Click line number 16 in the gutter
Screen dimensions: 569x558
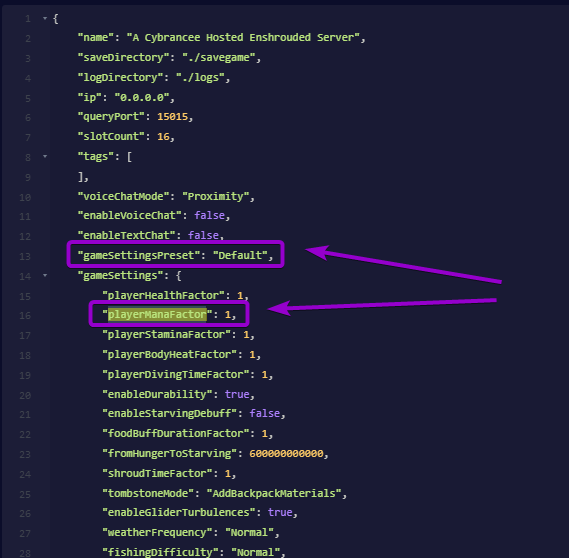coord(25,316)
